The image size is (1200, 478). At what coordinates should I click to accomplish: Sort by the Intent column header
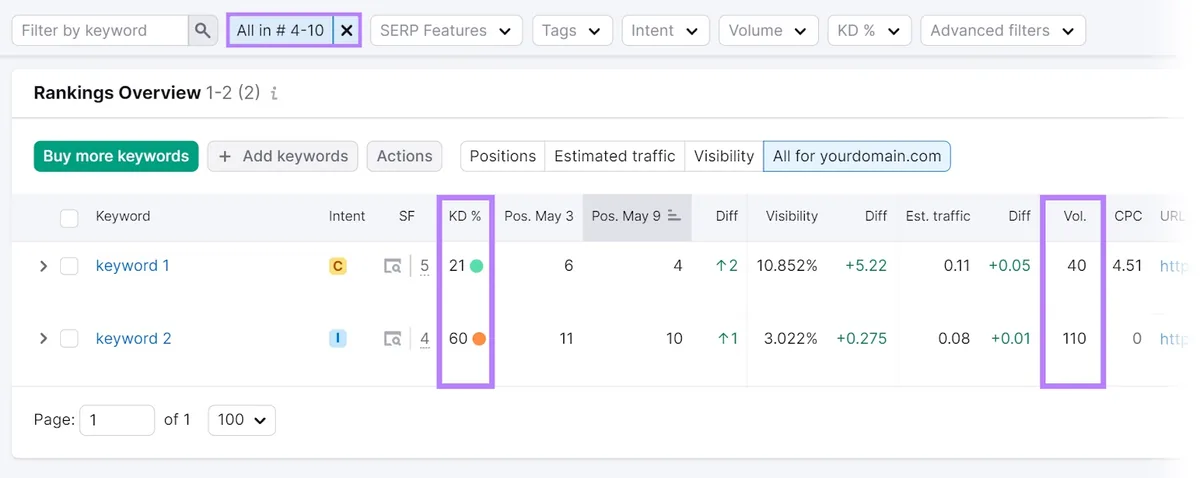pyautogui.click(x=347, y=216)
